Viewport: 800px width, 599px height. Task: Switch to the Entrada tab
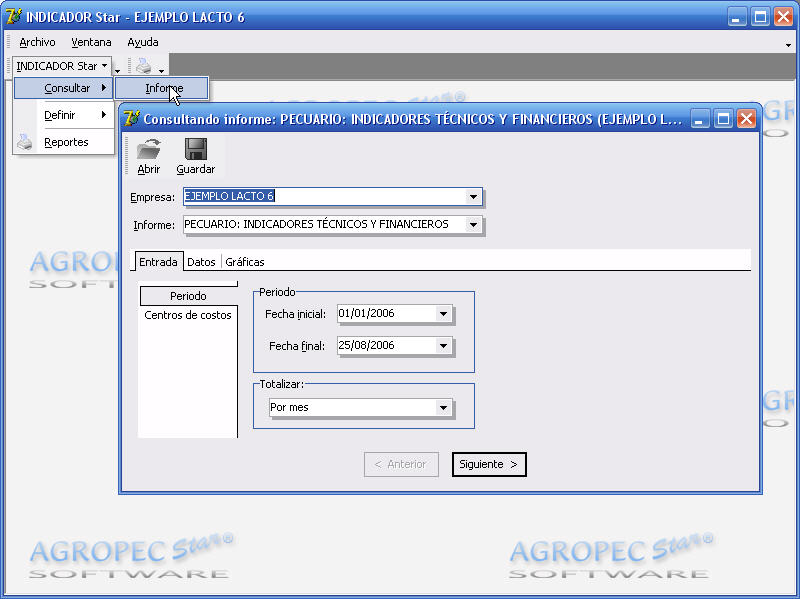158,262
